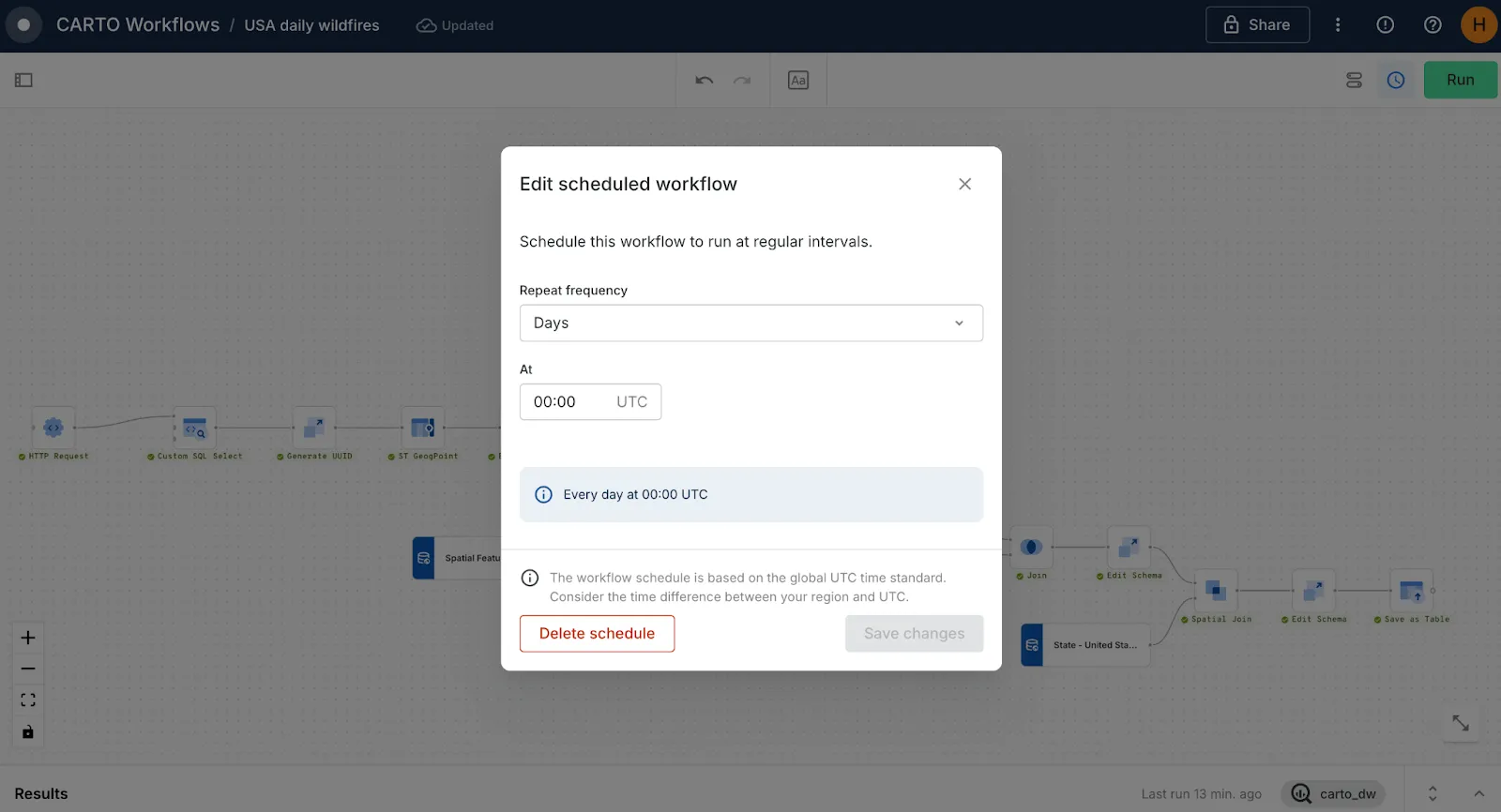The width and height of the screenshot is (1501, 812).
Task: Open the schedule clock icon
Action: (1396, 81)
